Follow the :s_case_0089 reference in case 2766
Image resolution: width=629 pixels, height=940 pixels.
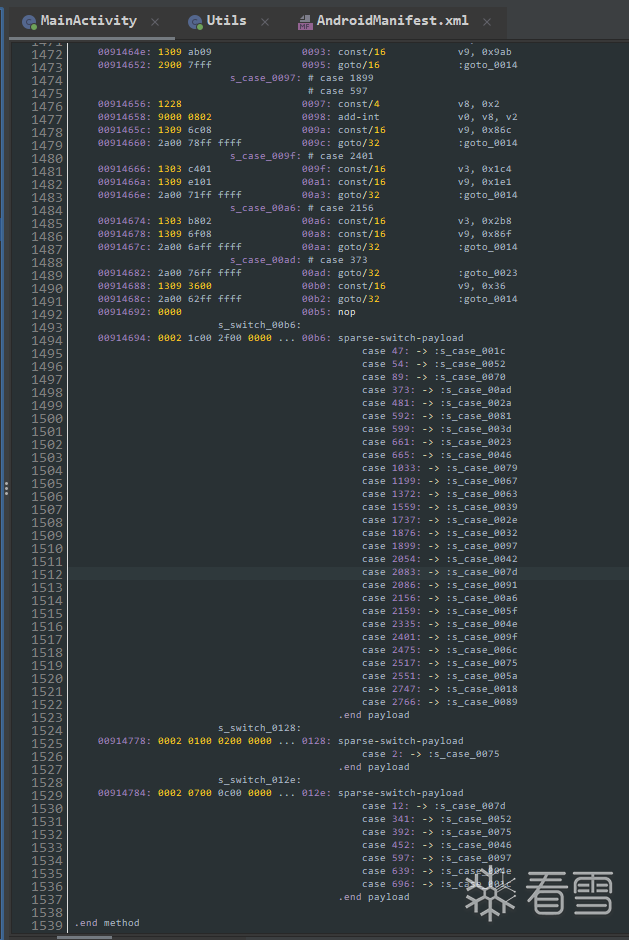482,702
